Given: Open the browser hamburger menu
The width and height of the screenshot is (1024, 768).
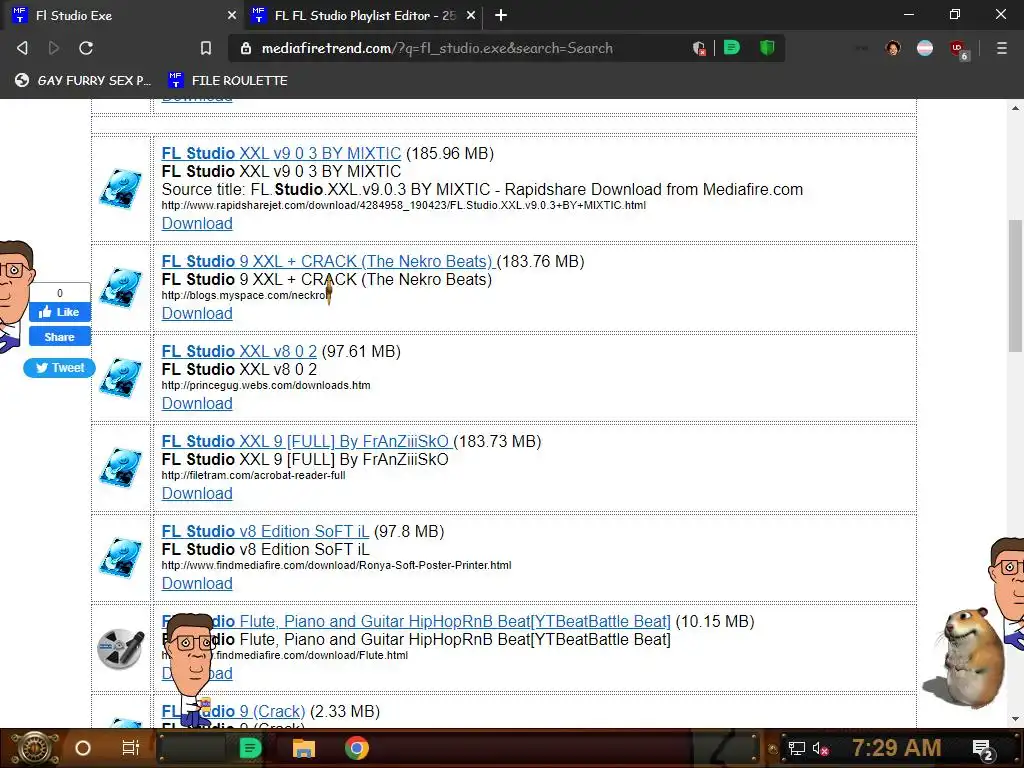Looking at the screenshot, I should click(1002, 48).
